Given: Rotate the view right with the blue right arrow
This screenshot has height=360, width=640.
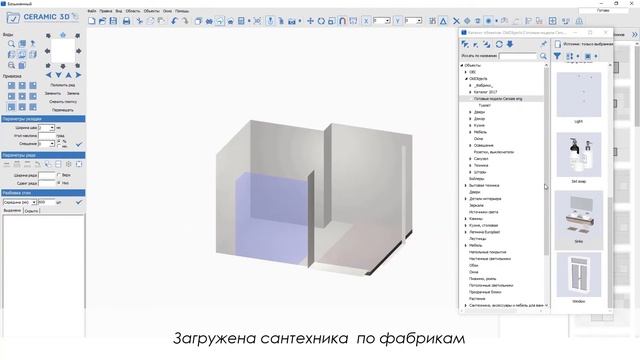Looking at the screenshot, I should click(x=78, y=75).
